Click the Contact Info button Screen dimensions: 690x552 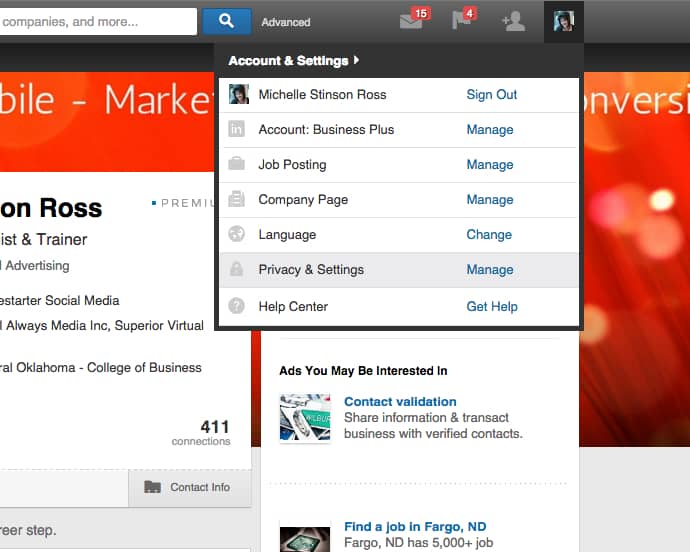pos(190,488)
